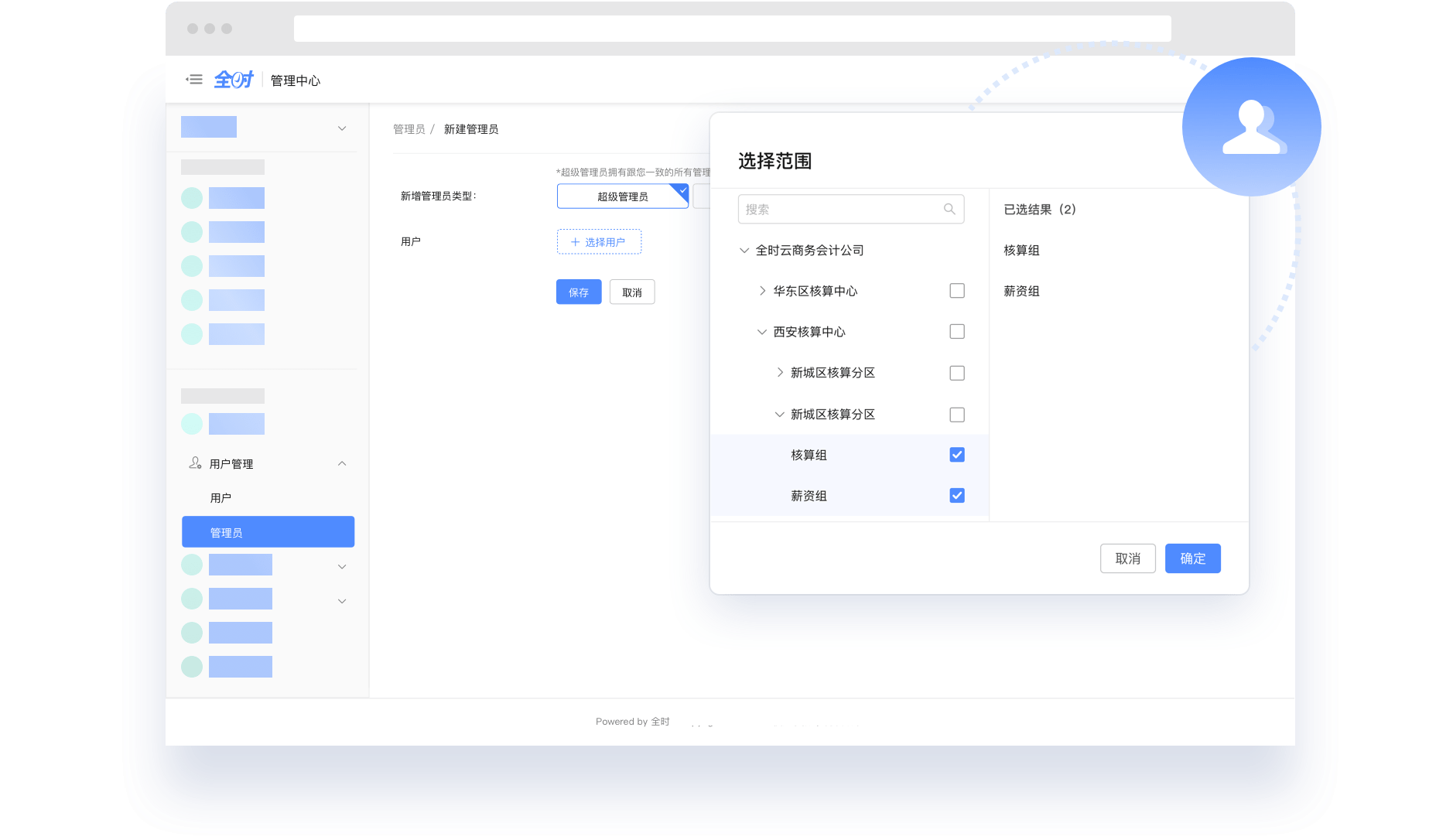Click the 新建管理员 breadcrumb text

coord(471,129)
